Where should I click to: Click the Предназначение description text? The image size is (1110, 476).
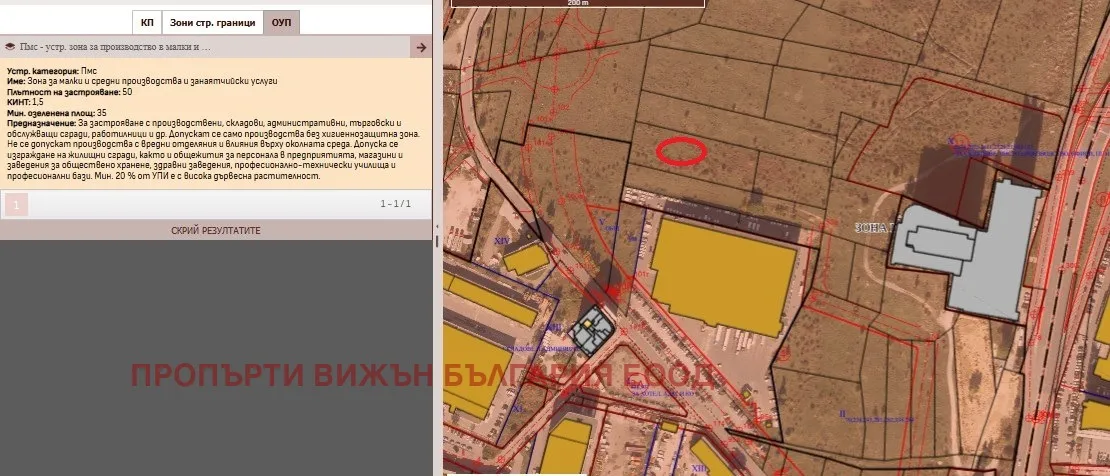[200, 154]
